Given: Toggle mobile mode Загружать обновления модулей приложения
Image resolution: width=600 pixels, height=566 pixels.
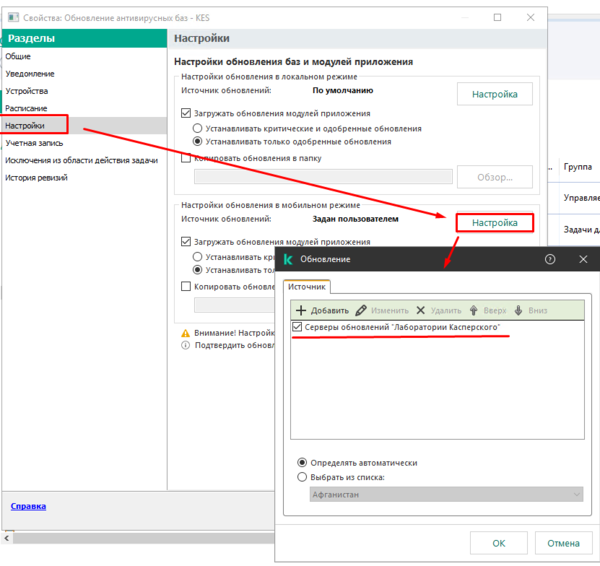Looking at the screenshot, I should 186,242.
